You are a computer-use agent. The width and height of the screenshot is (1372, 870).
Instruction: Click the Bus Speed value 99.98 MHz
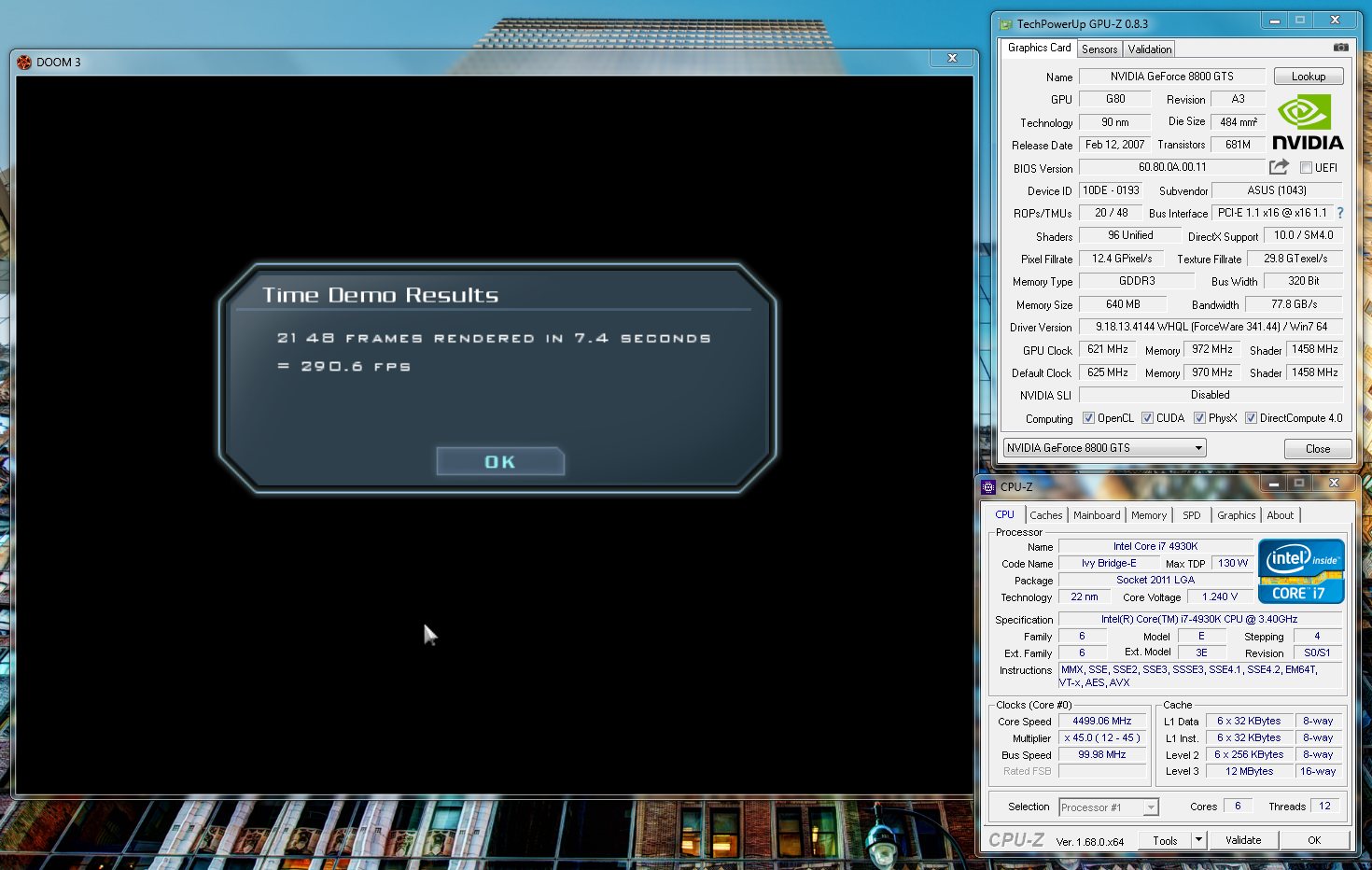1102,754
